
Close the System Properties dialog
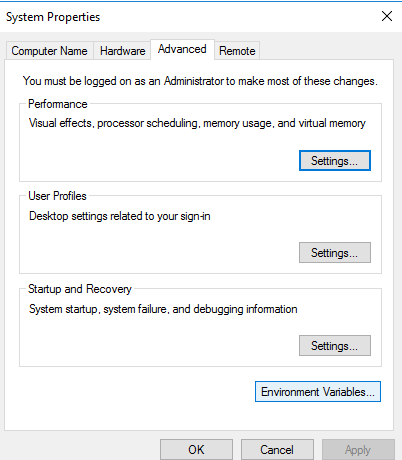click(x=387, y=16)
